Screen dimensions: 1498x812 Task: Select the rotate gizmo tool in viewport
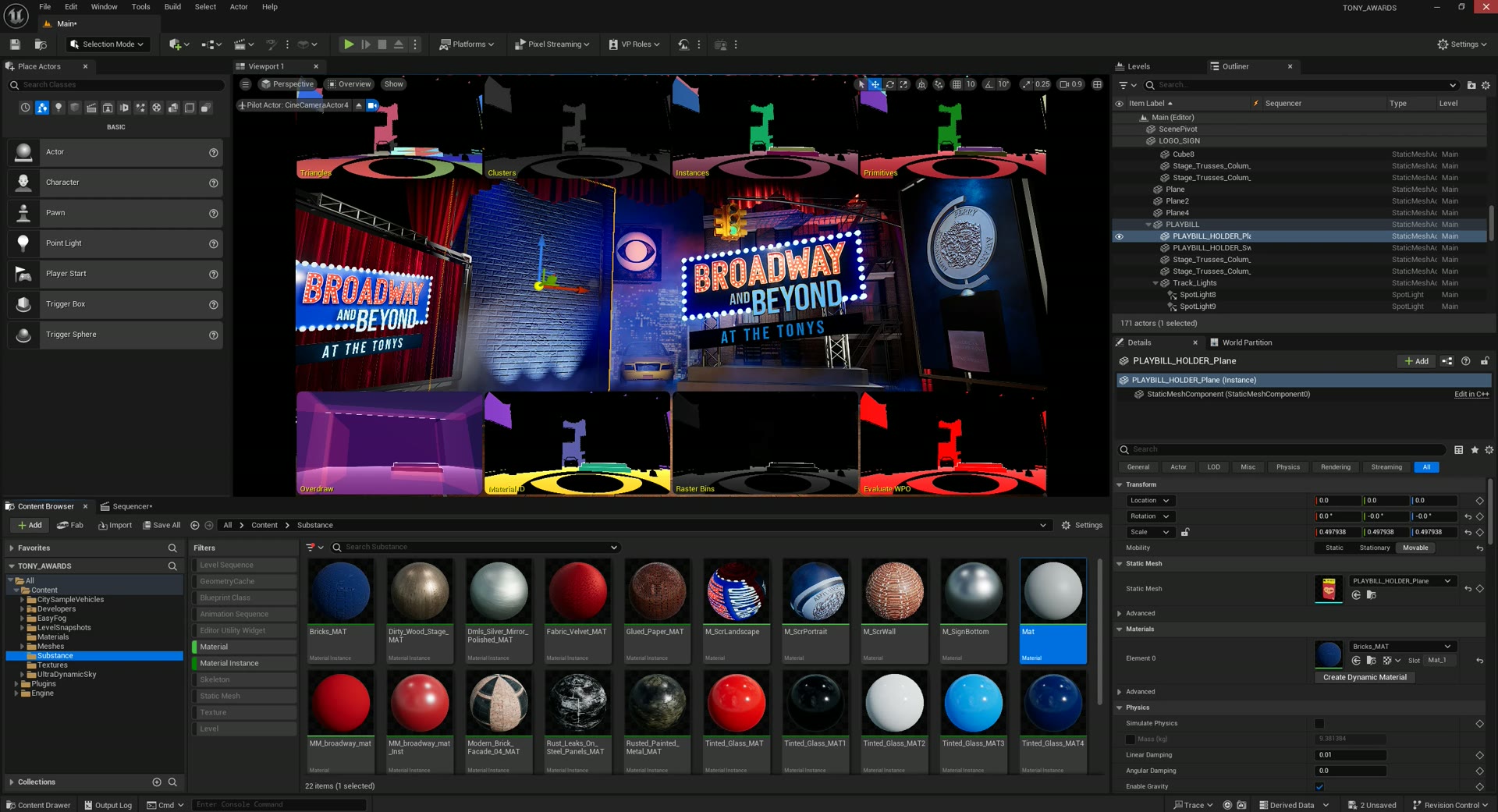pyautogui.click(x=889, y=84)
